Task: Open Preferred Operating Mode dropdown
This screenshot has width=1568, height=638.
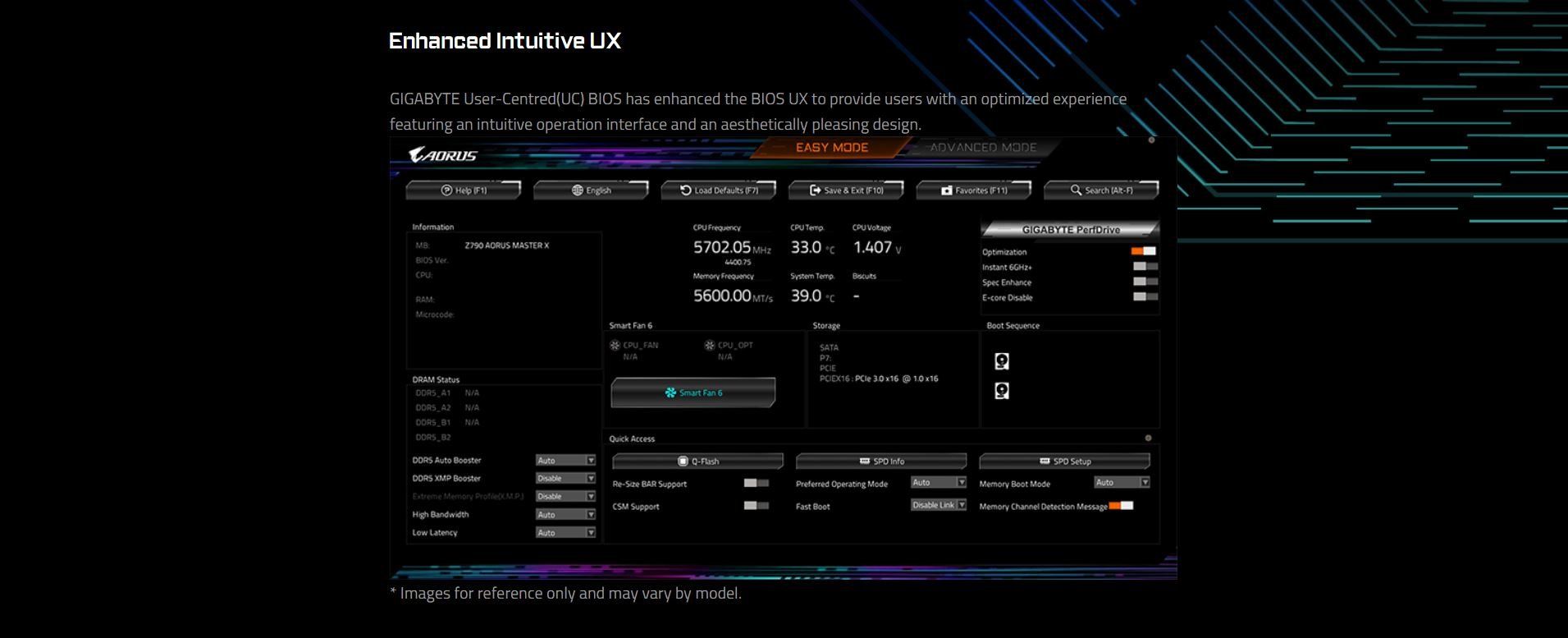Action: pyautogui.click(x=939, y=483)
